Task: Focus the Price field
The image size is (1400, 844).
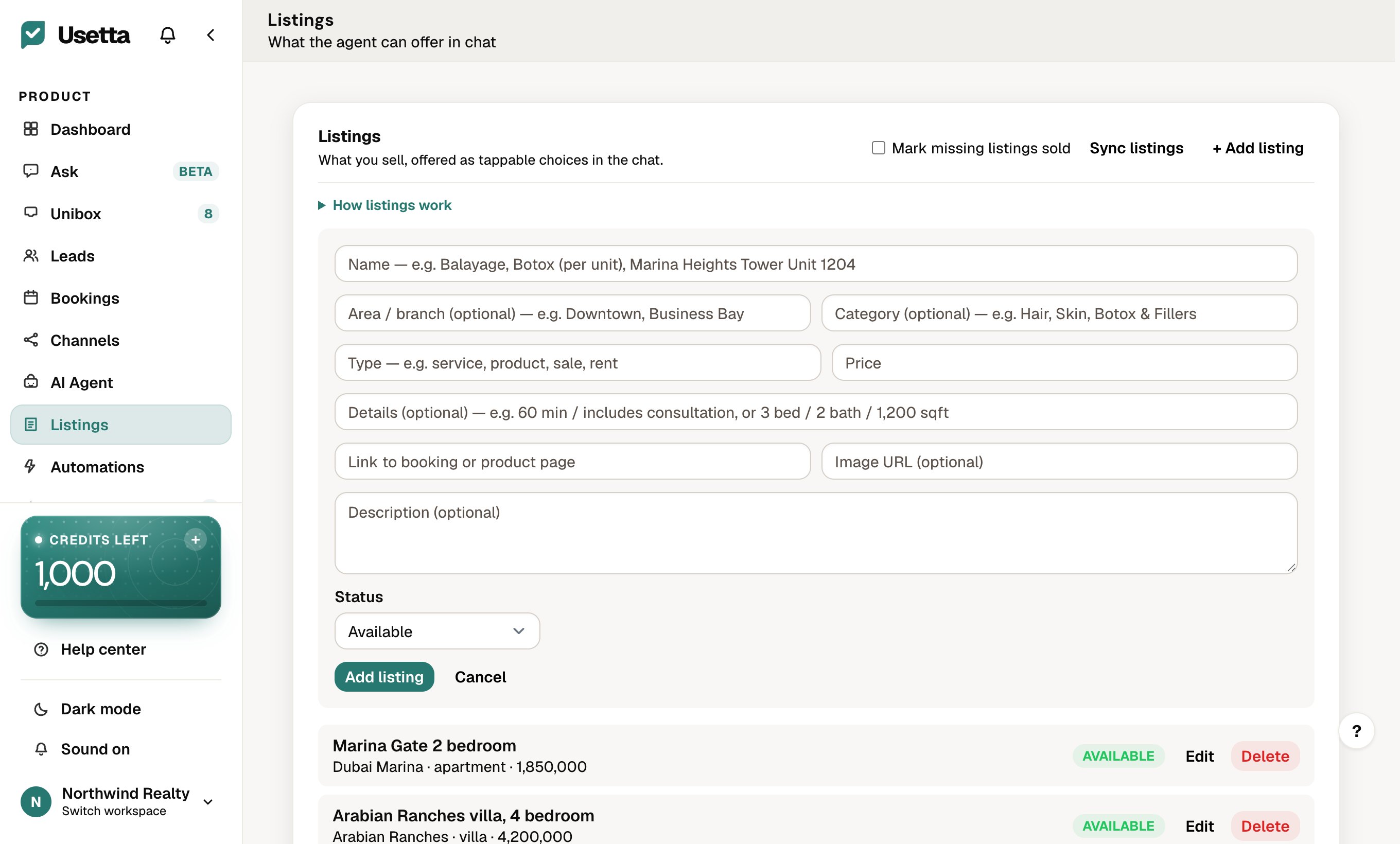Action: pyautogui.click(x=1065, y=362)
